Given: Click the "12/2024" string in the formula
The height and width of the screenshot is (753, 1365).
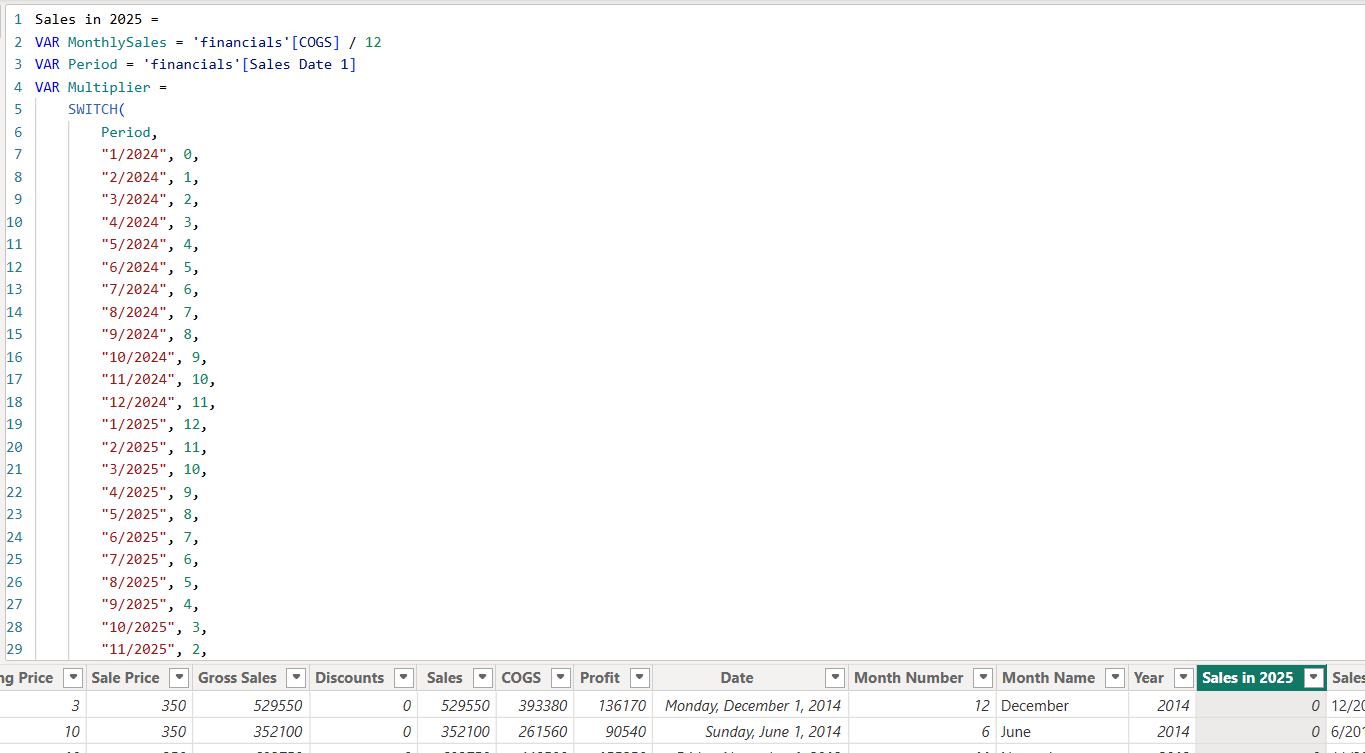Looking at the screenshot, I should point(138,402).
